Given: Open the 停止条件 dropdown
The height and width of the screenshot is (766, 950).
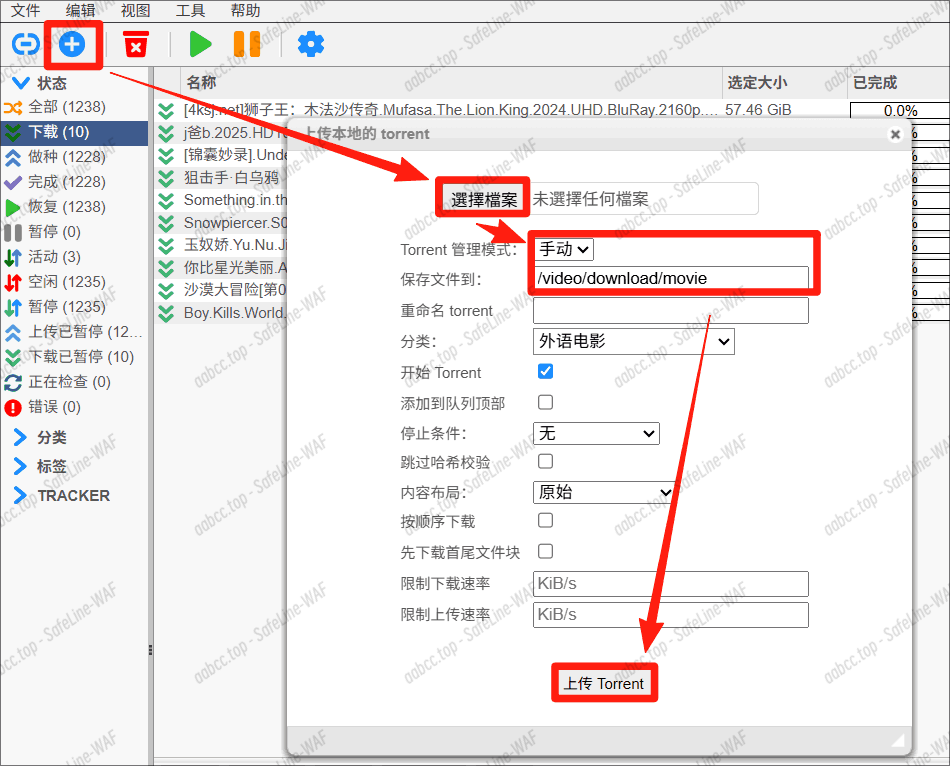Looking at the screenshot, I should coord(596,433).
